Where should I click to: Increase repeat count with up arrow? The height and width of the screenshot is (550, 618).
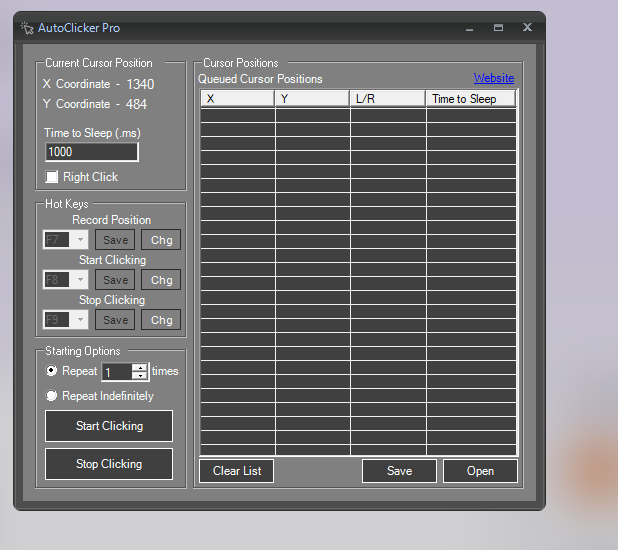click(140, 368)
